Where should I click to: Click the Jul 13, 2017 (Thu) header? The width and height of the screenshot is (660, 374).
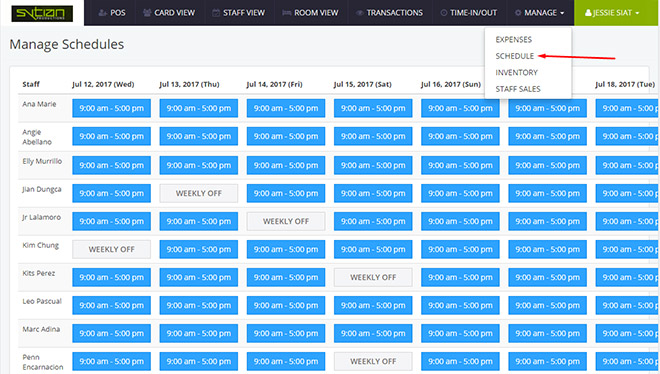pos(189,84)
